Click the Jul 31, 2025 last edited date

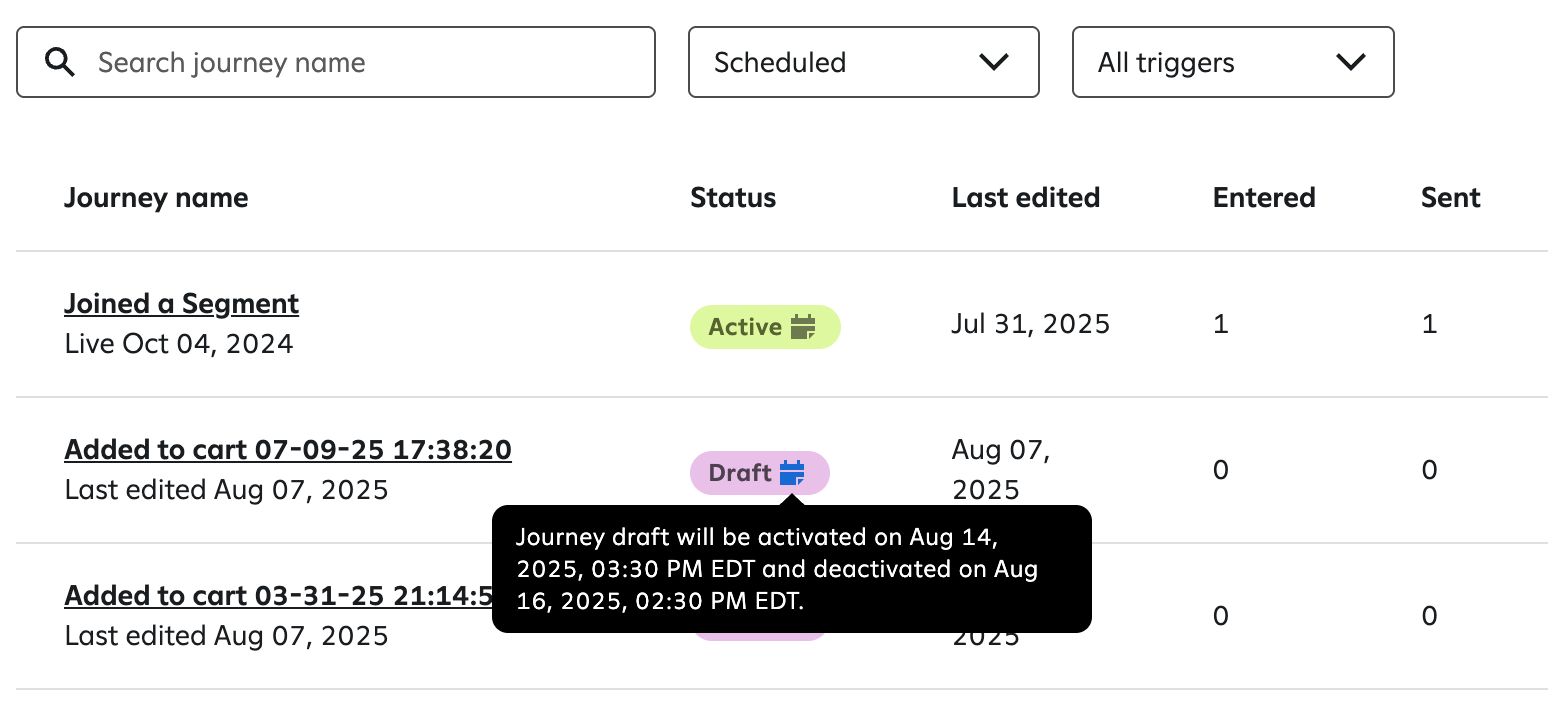(x=1030, y=324)
